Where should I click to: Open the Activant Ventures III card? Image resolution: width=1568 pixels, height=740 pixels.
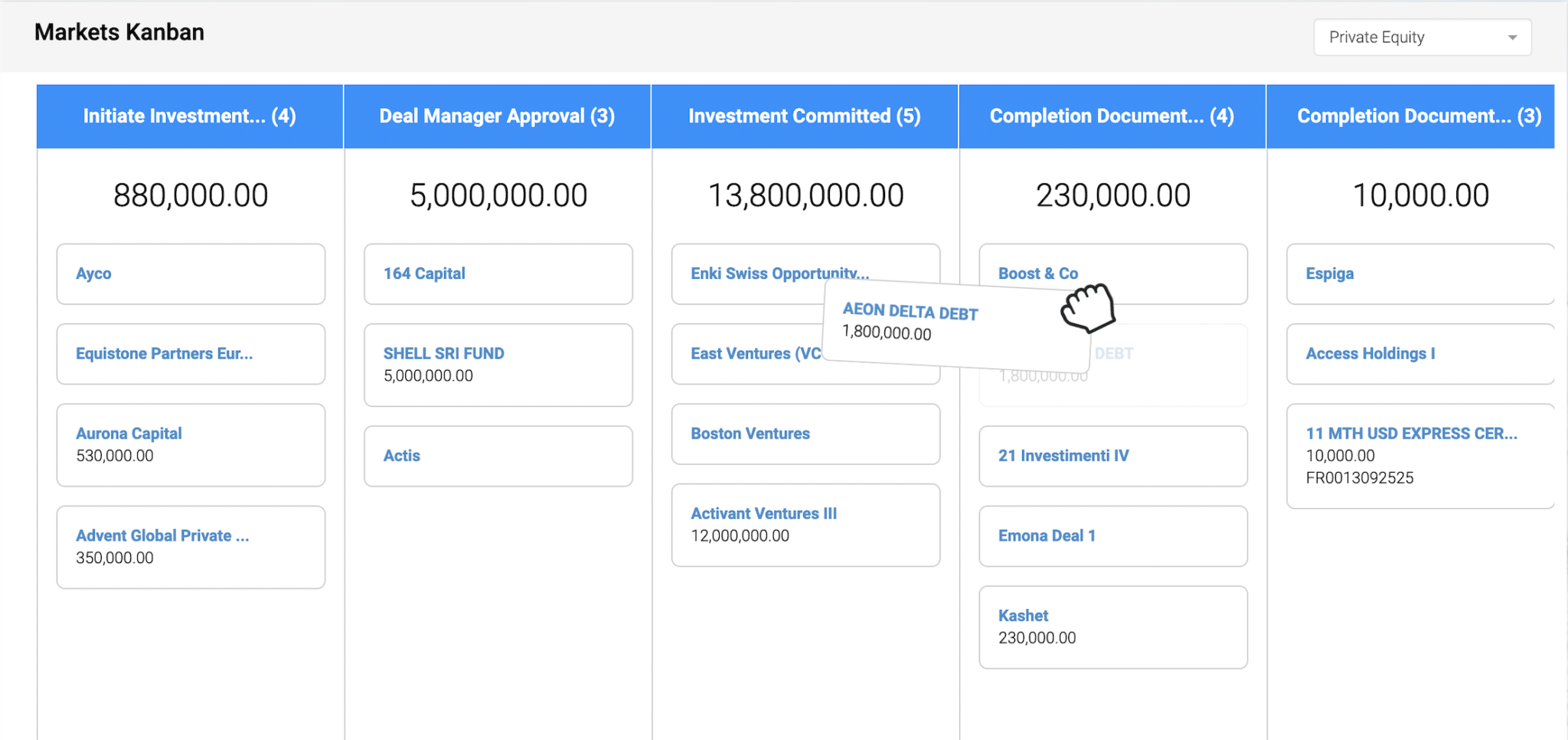point(806,525)
